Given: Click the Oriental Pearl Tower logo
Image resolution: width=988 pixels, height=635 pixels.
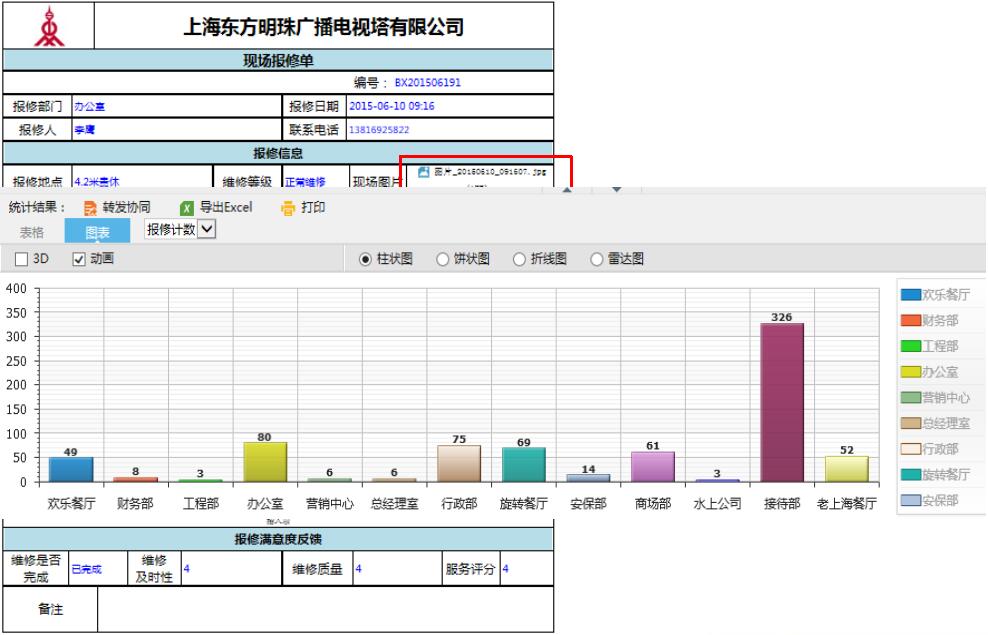Looking at the screenshot, I should (x=49, y=26).
